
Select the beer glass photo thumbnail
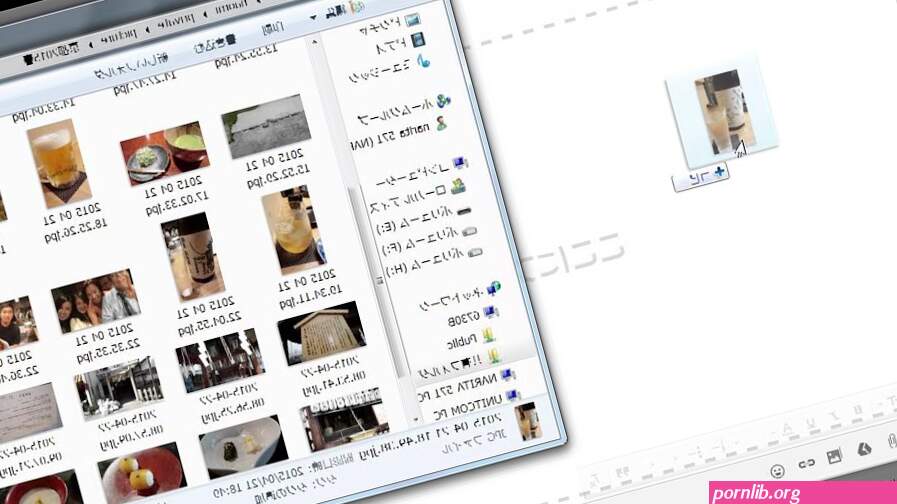[x=59, y=162]
